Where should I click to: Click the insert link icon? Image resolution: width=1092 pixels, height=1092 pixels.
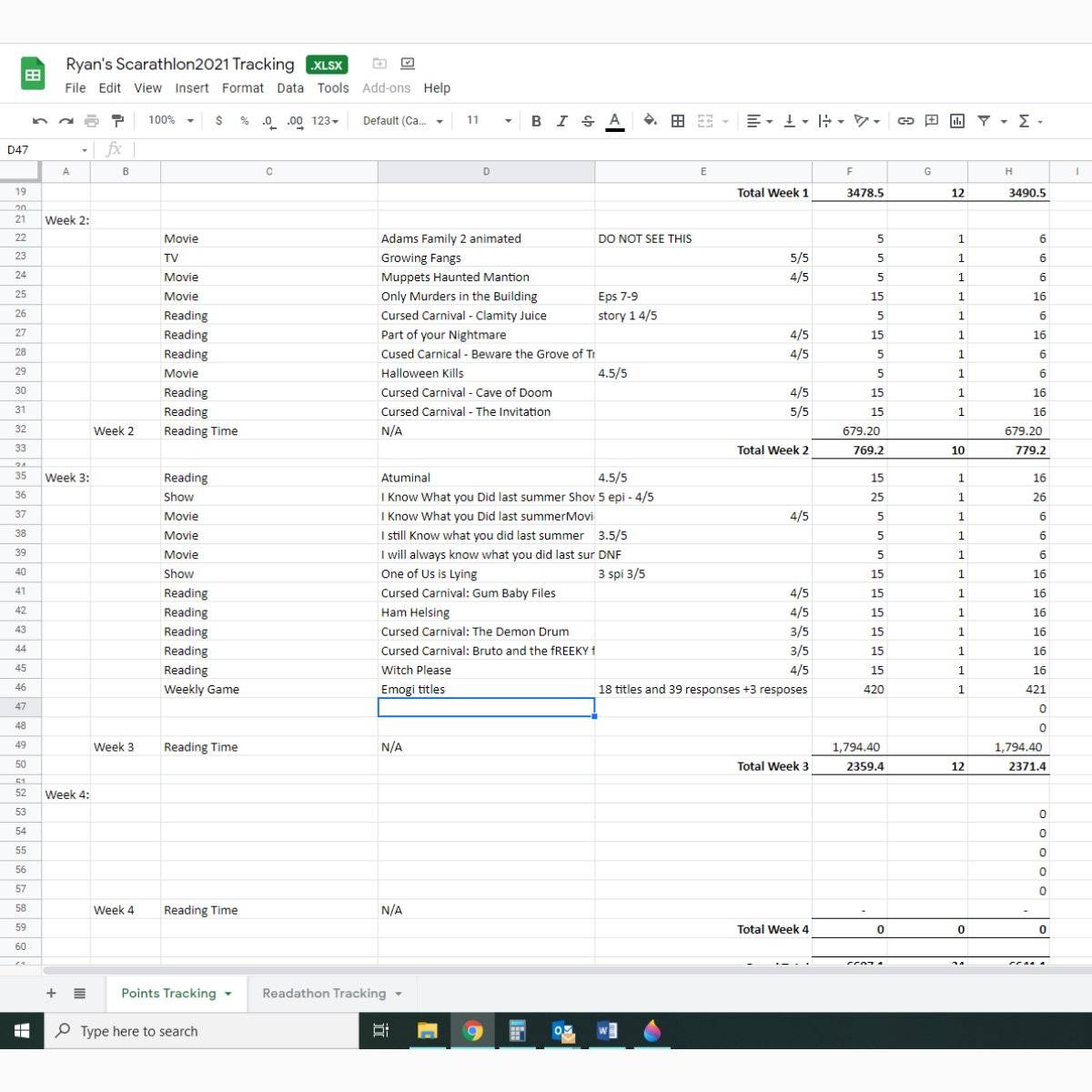tap(905, 121)
